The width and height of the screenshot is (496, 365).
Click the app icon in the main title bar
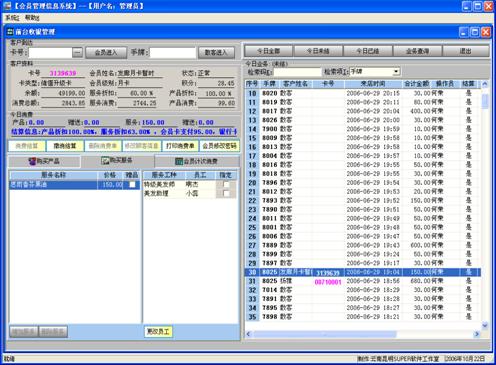(7, 6)
